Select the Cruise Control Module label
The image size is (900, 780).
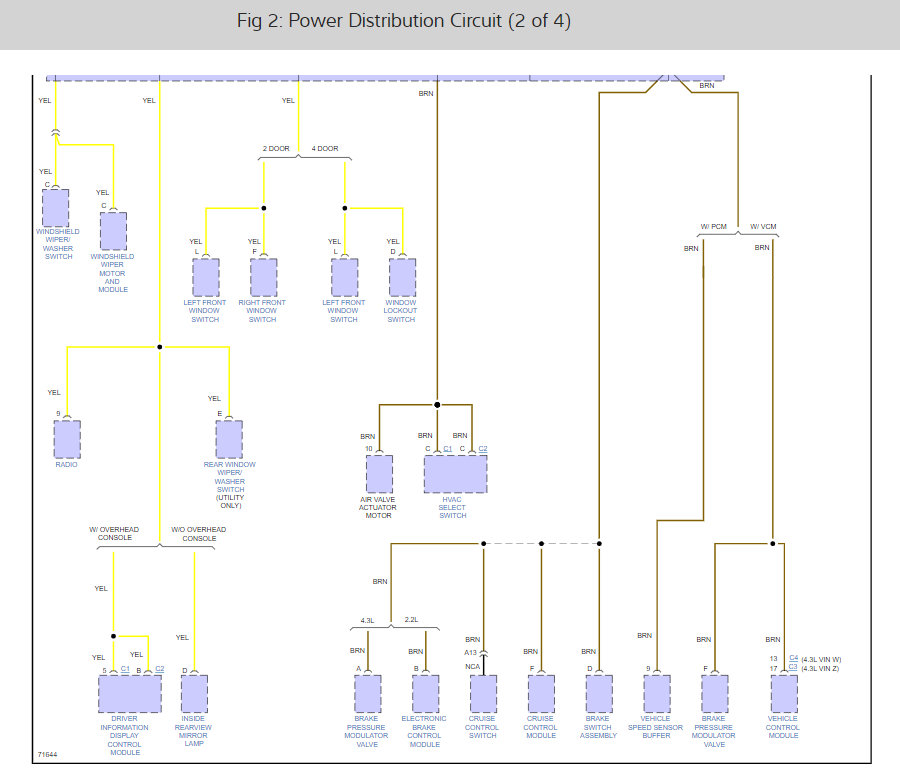[541, 727]
